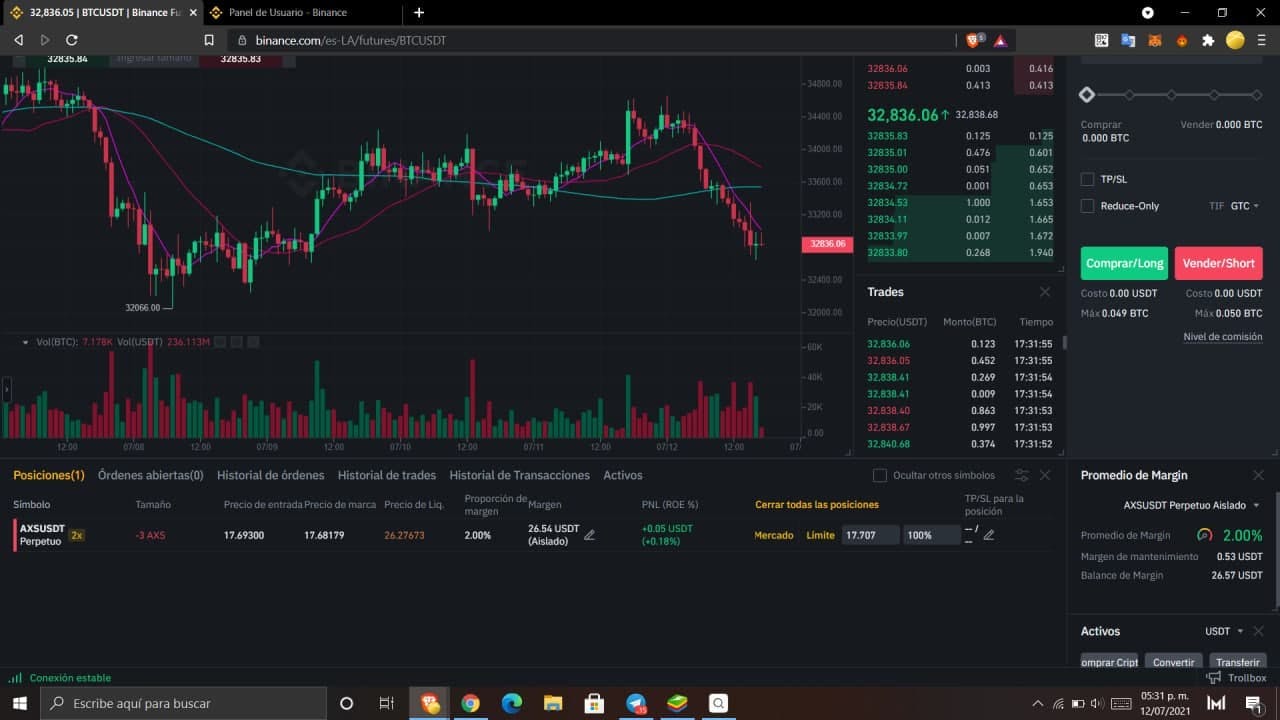The width and height of the screenshot is (1280, 720).
Task: Enable the TP/SL checkbox
Action: click(x=1087, y=179)
